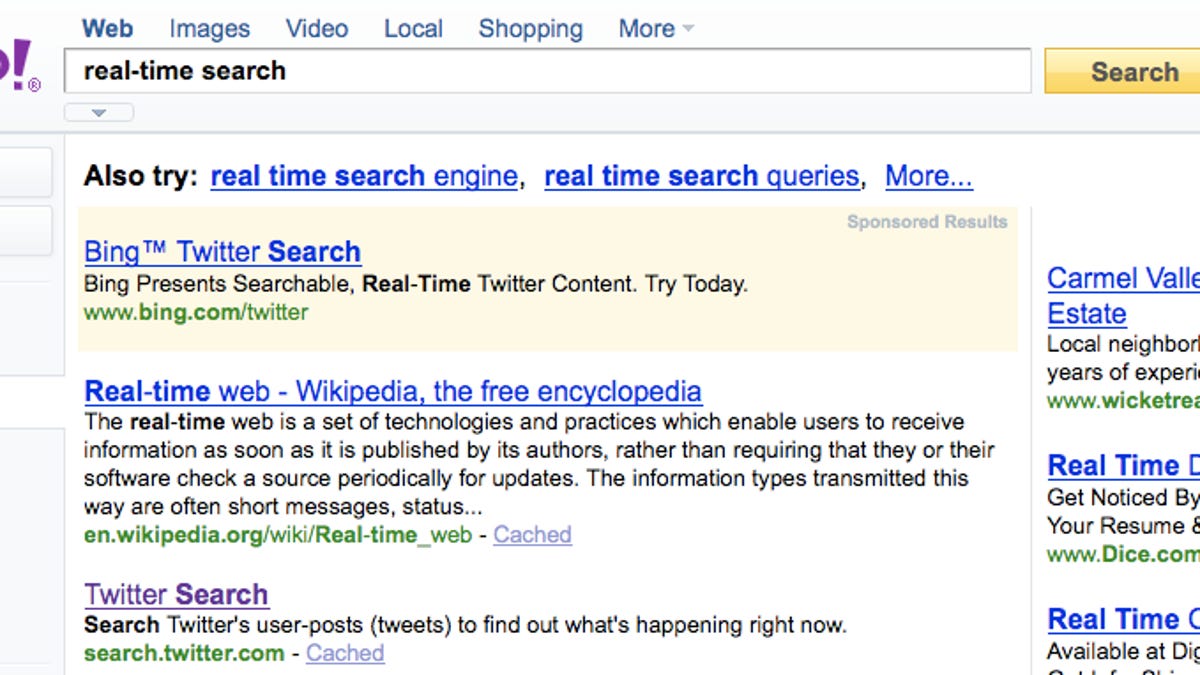Open the Dice.com Real Time ad

[1122, 466]
